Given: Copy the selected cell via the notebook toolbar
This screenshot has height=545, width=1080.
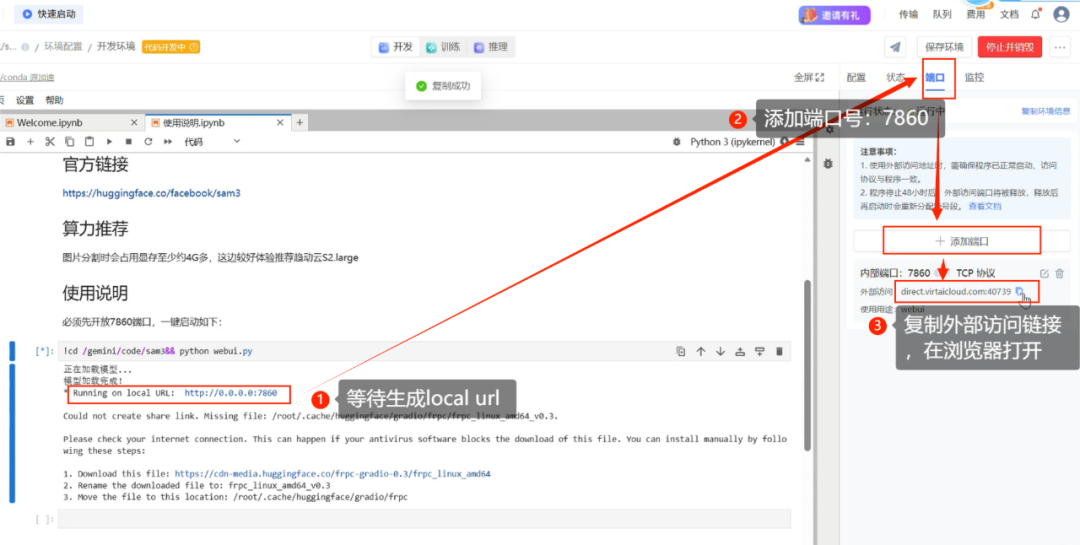Looking at the screenshot, I should [x=70, y=141].
